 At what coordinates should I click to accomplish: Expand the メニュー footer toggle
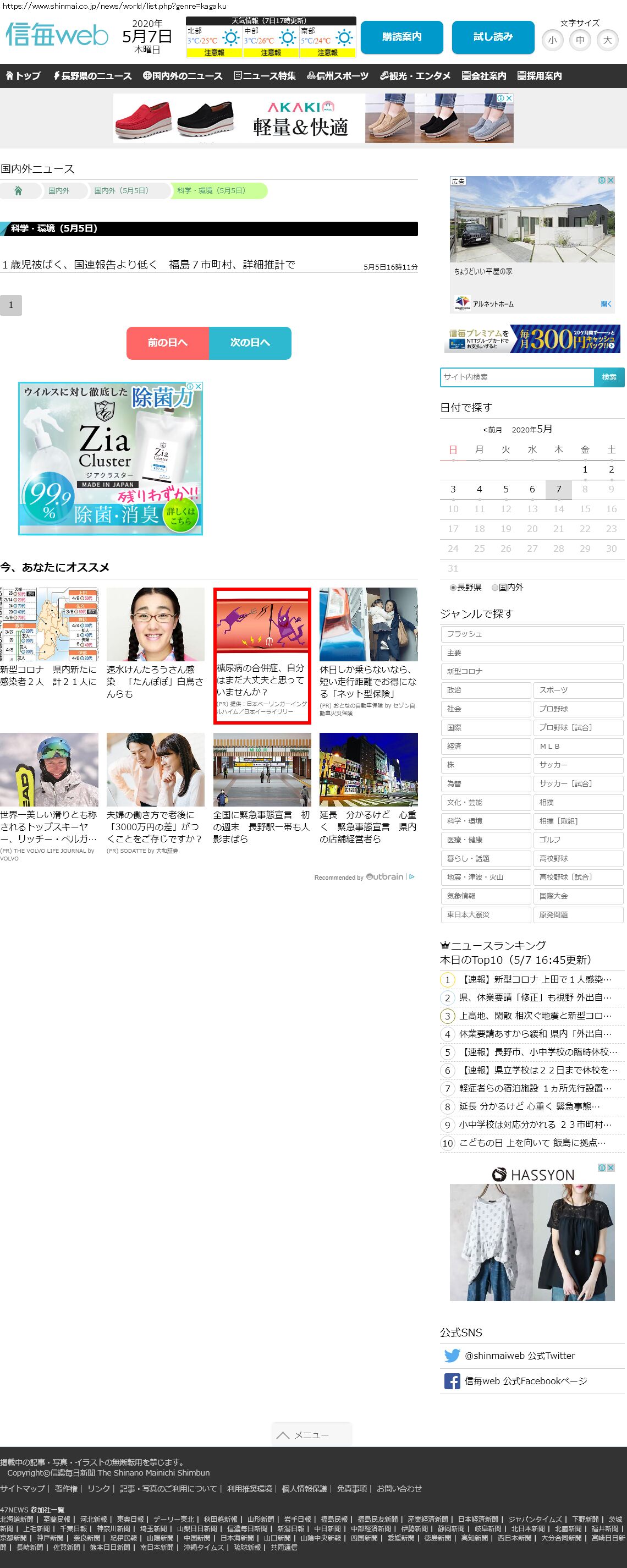311,1435
